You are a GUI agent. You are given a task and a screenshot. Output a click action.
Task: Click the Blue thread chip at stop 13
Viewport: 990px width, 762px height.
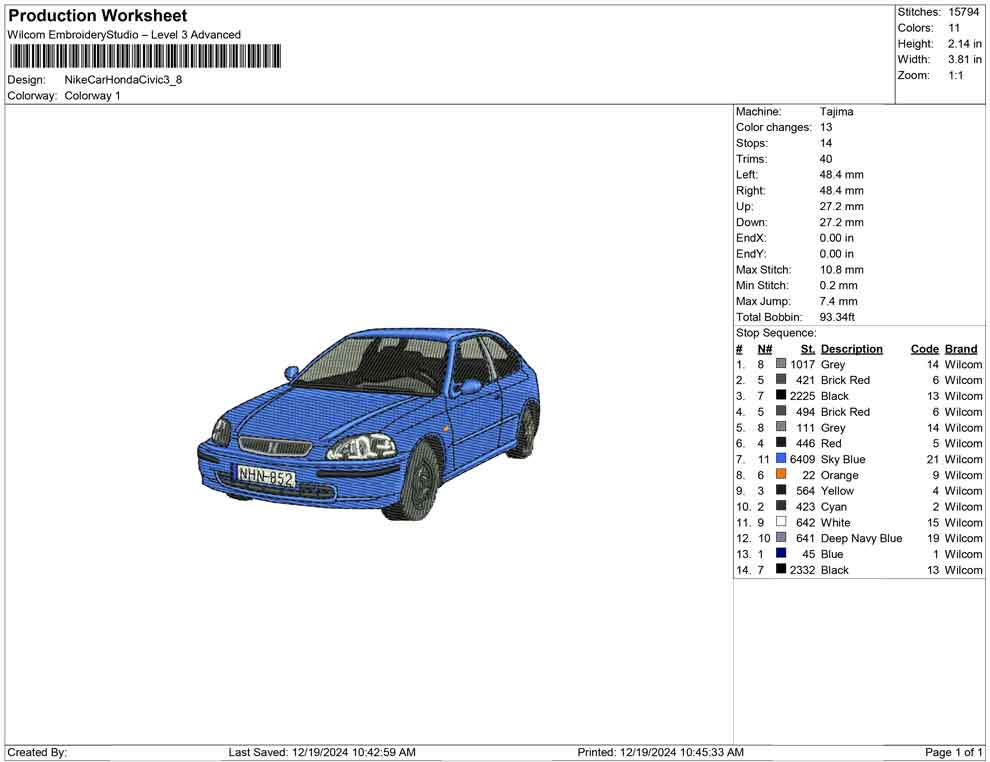(781, 554)
